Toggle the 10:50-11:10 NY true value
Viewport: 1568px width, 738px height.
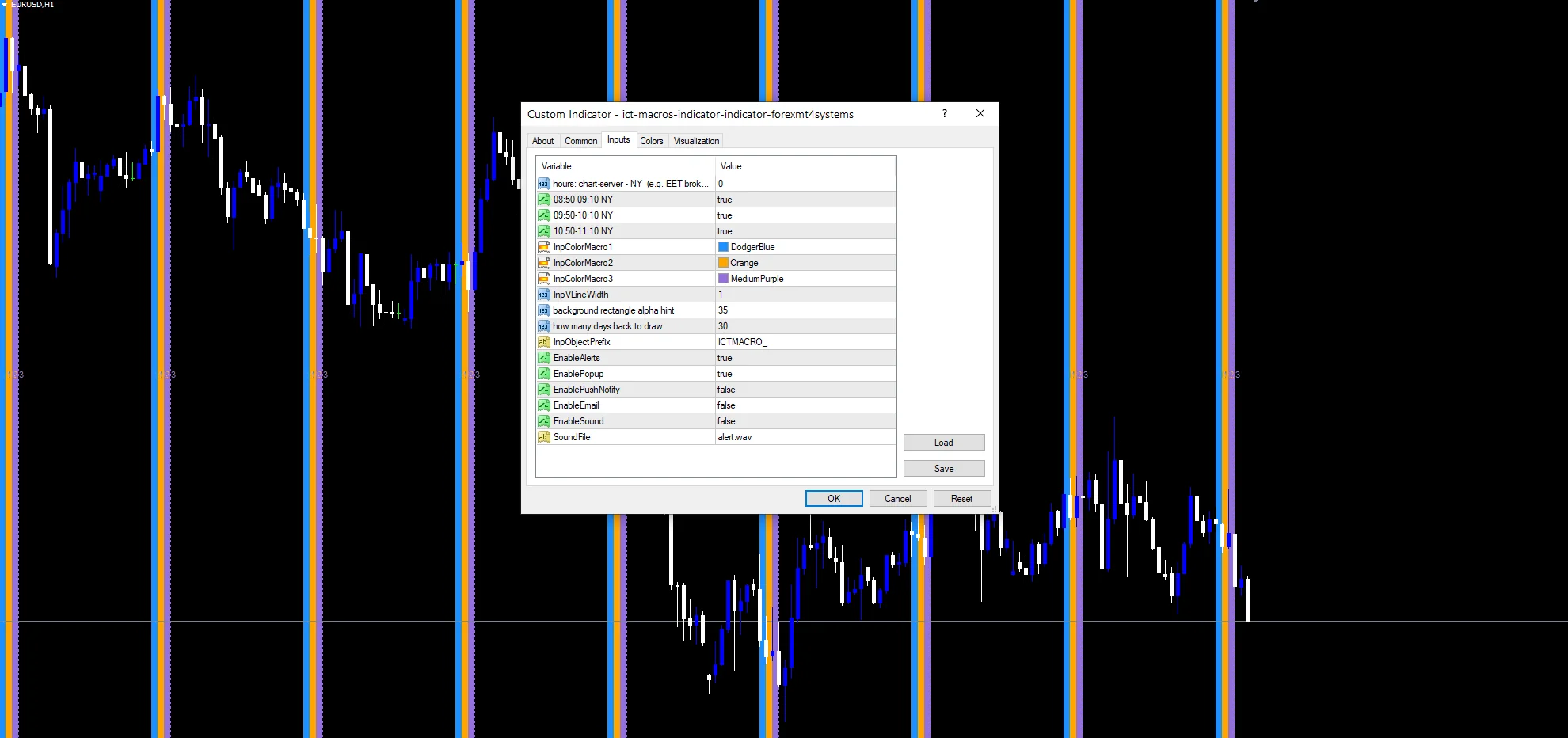(805, 231)
